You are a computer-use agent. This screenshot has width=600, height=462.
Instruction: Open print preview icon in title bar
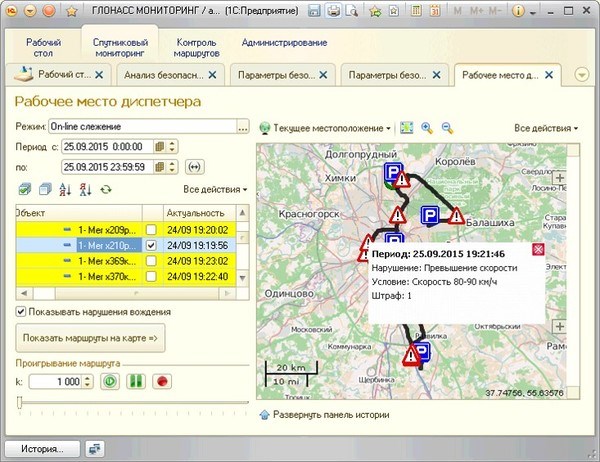[351, 11]
